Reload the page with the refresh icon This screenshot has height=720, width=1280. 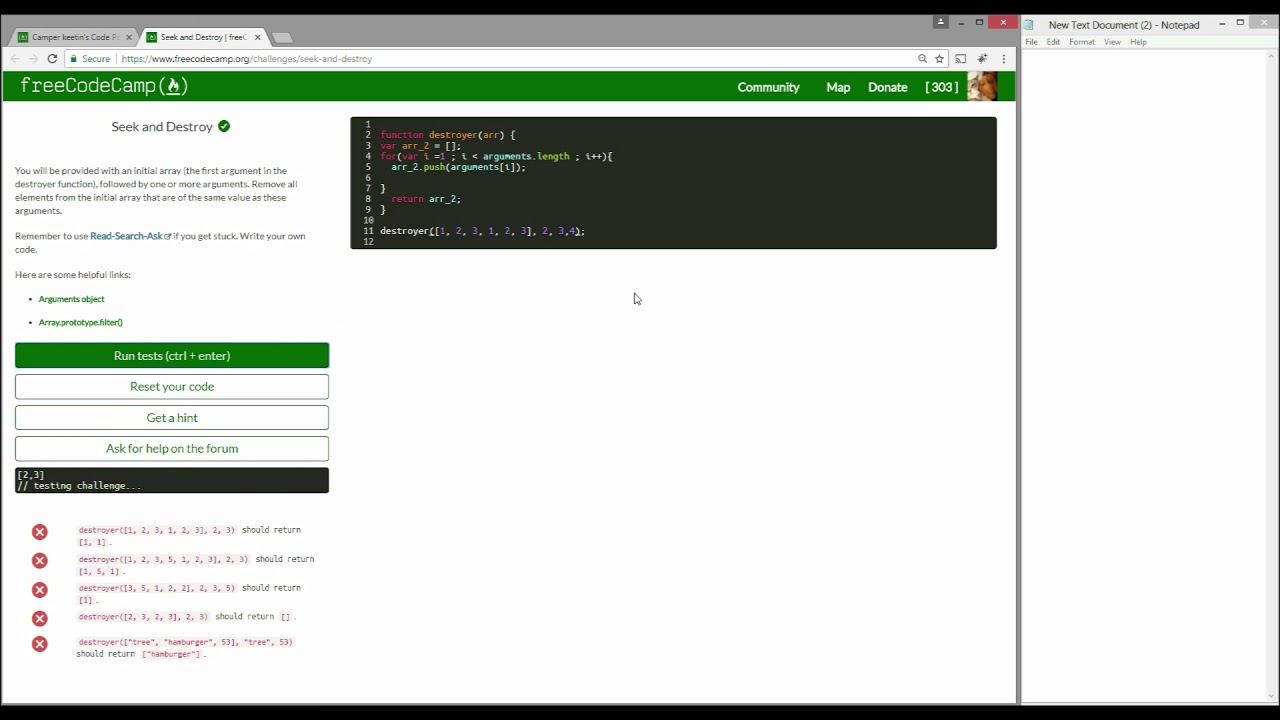click(52, 59)
